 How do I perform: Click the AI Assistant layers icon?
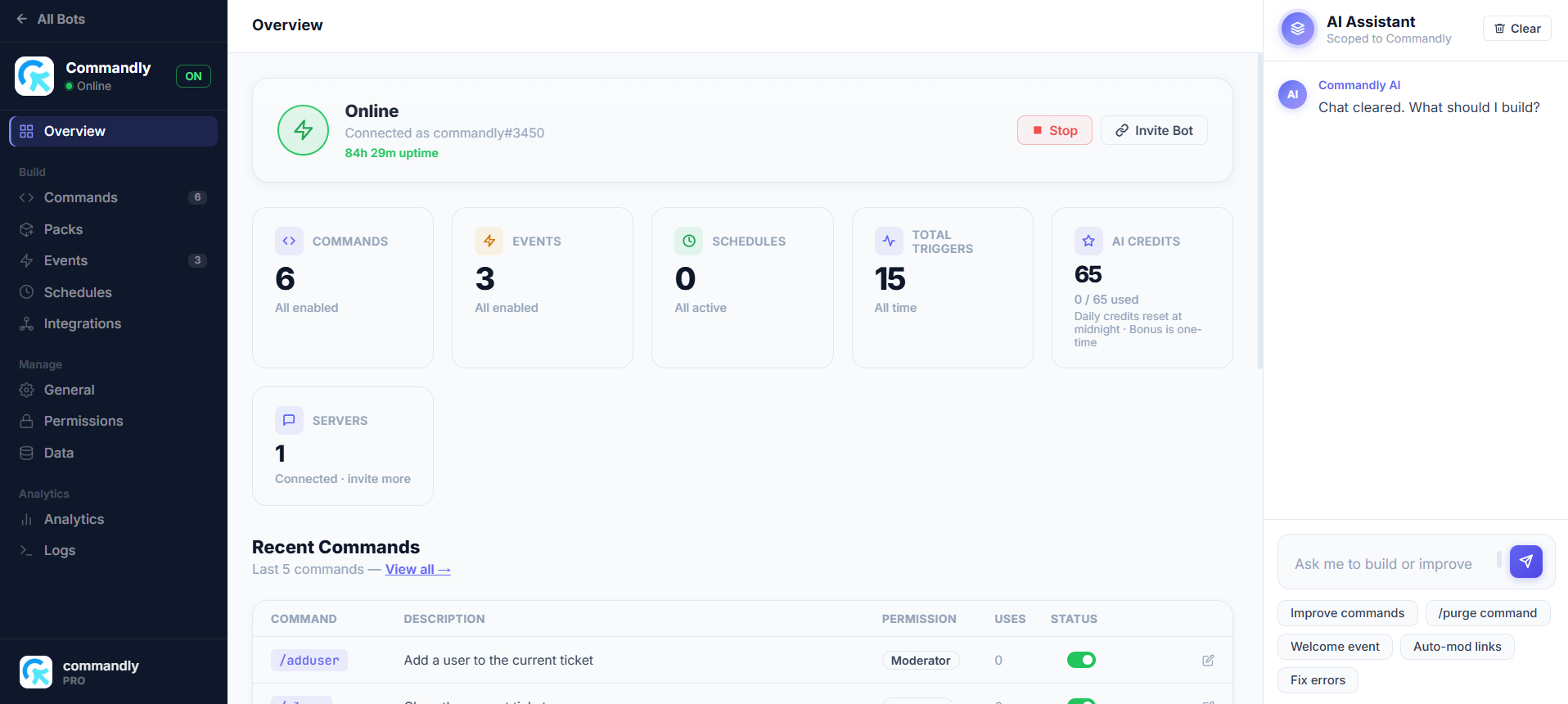(x=1298, y=29)
